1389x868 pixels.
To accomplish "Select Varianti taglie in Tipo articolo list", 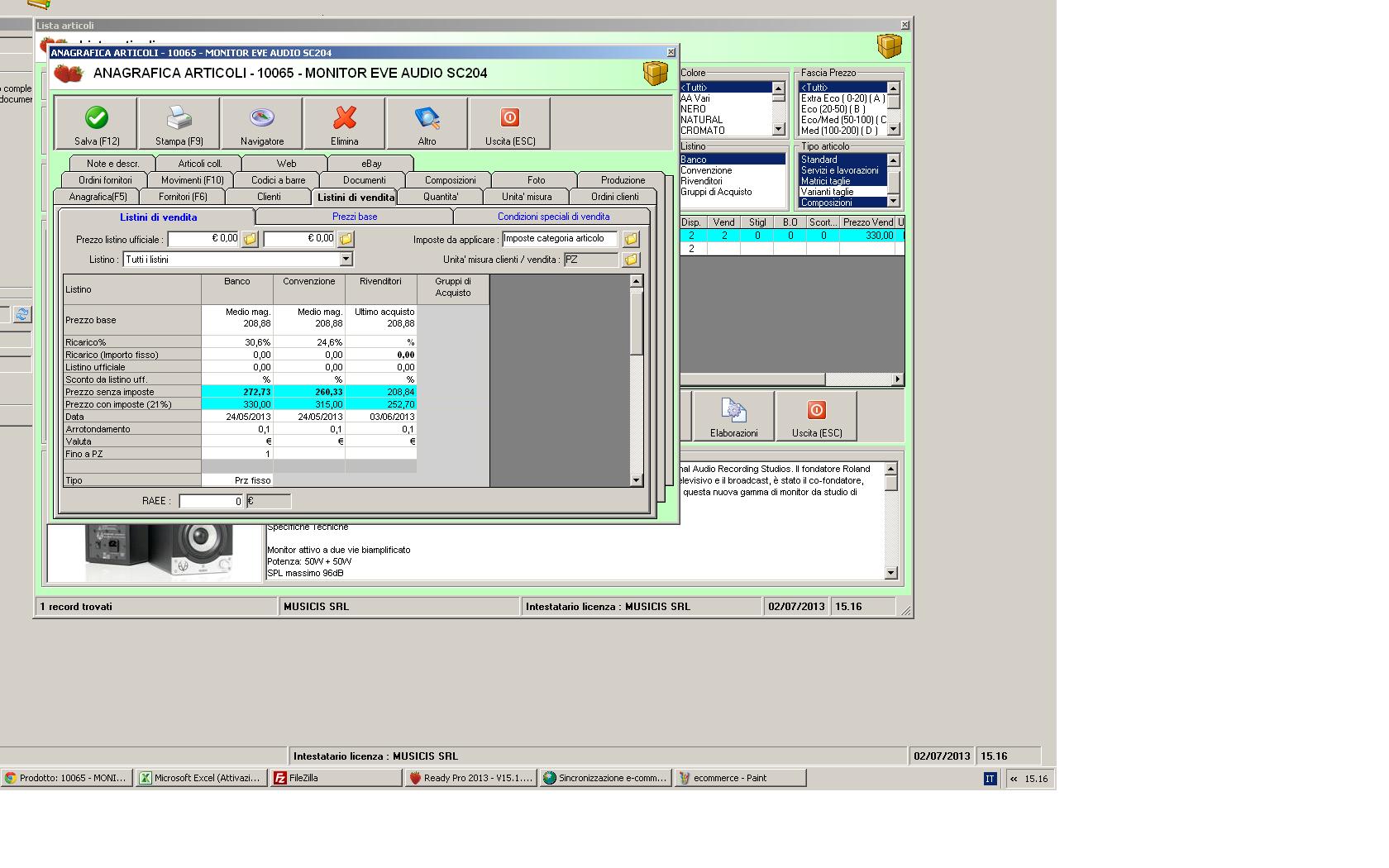I will (842, 192).
